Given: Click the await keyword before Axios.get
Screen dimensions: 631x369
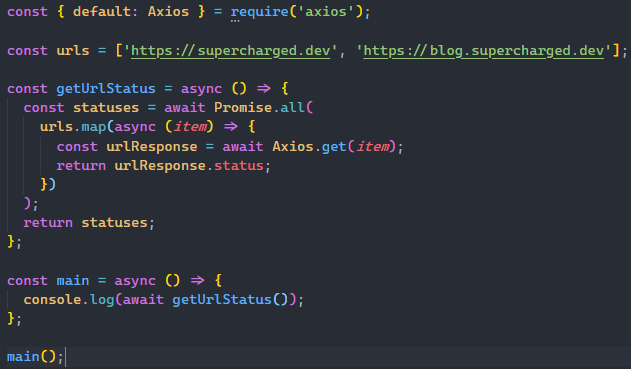Looking at the screenshot, I should click(x=243, y=146).
